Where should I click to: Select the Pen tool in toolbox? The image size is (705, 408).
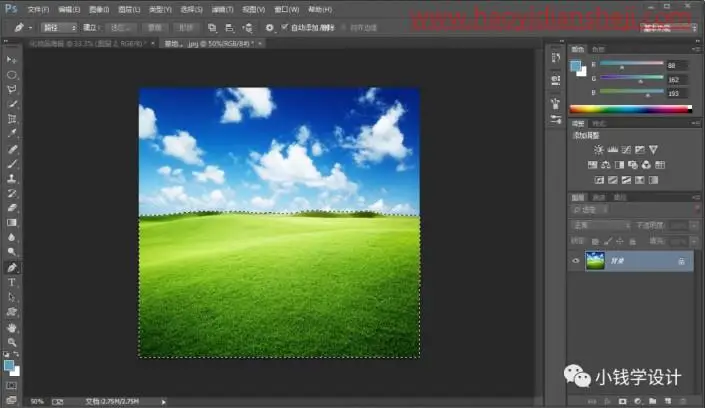tap(11, 268)
